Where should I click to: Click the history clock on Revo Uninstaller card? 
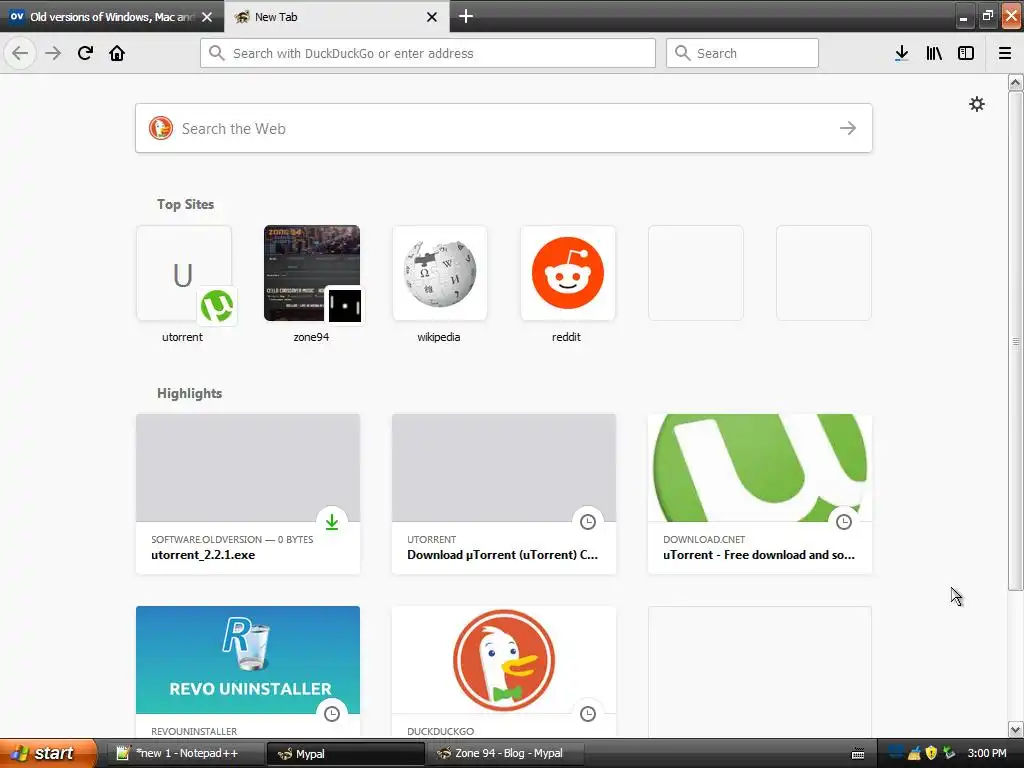pos(332,714)
